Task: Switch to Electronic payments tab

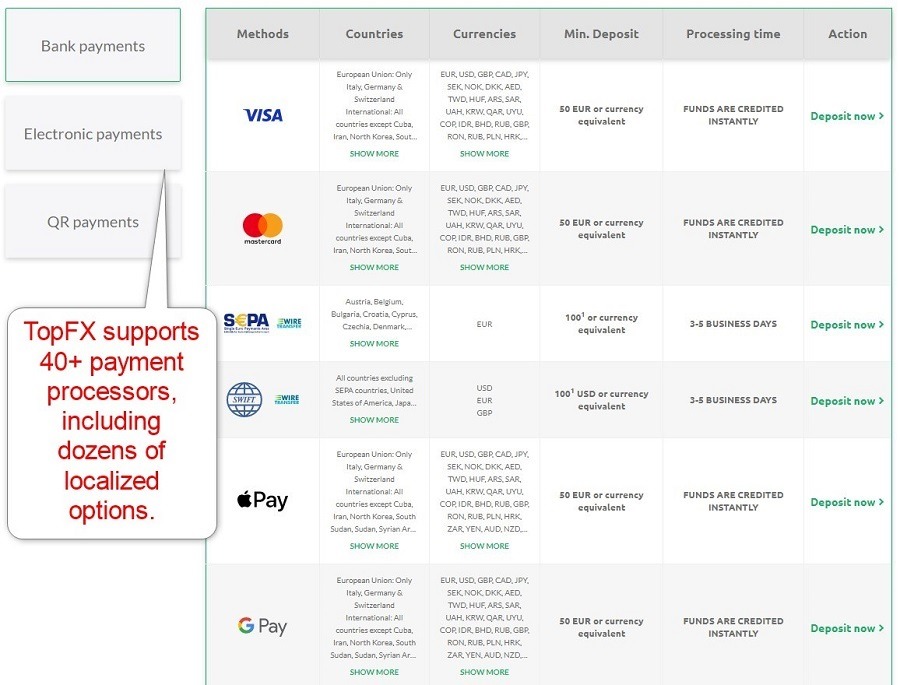Action: 93,134
